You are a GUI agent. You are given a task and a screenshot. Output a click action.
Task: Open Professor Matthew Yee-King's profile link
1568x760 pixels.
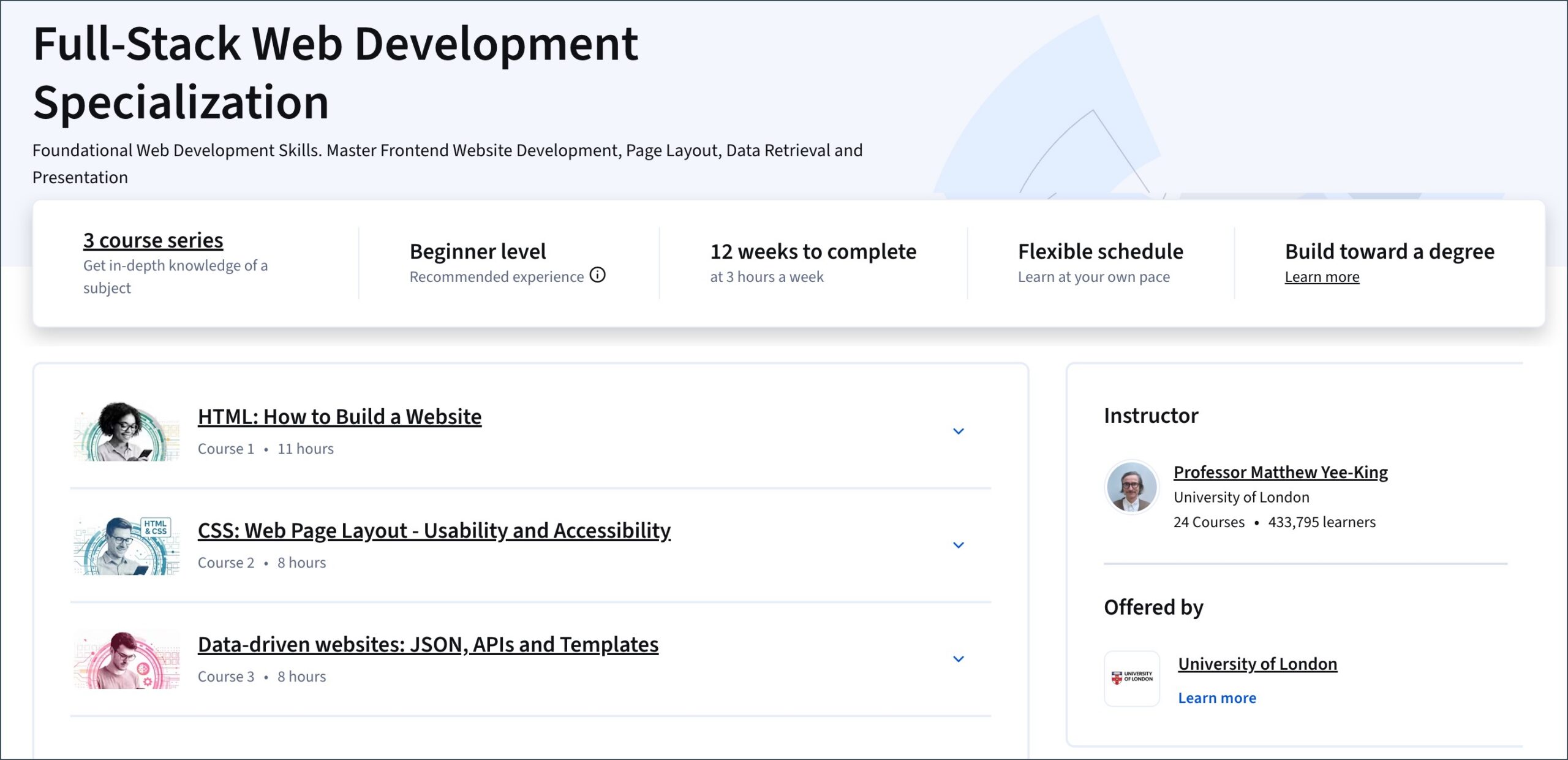tap(1280, 473)
